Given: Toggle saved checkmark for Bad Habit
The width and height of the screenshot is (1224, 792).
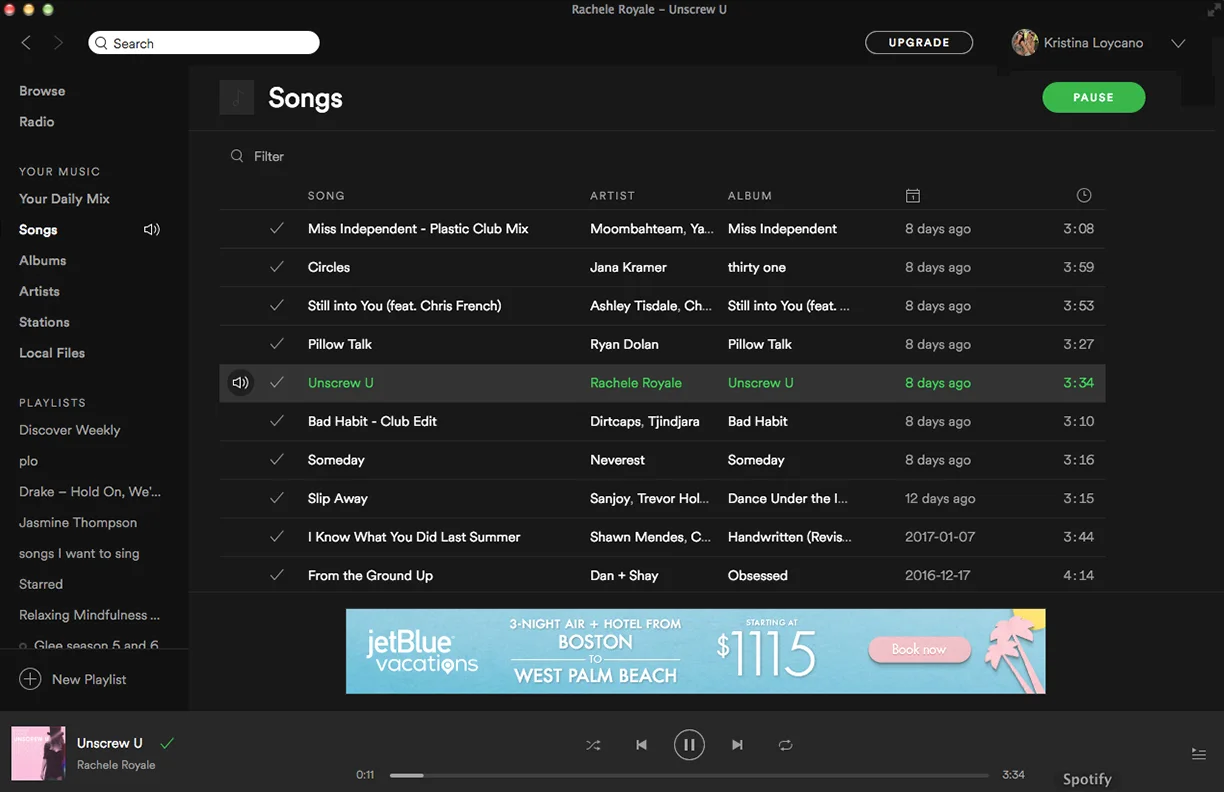Looking at the screenshot, I should click(277, 422).
